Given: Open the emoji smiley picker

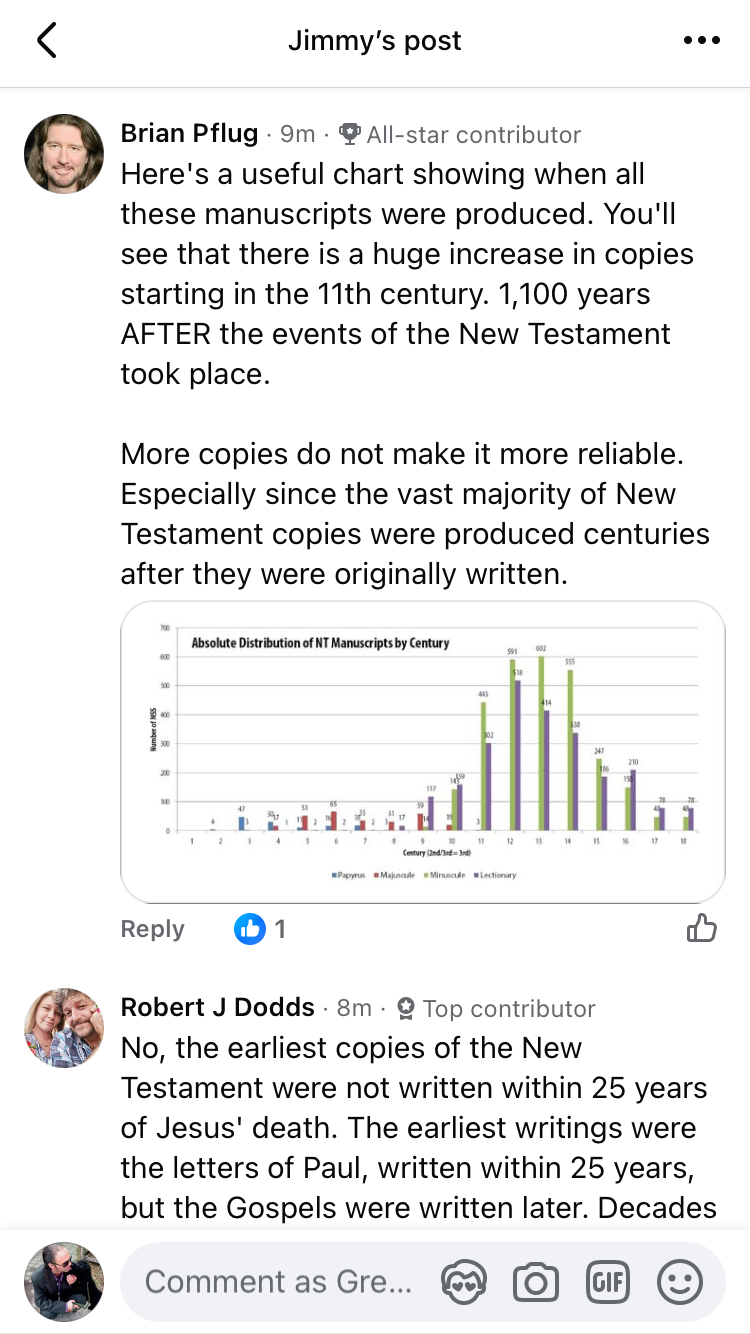Looking at the screenshot, I should point(680,1282).
